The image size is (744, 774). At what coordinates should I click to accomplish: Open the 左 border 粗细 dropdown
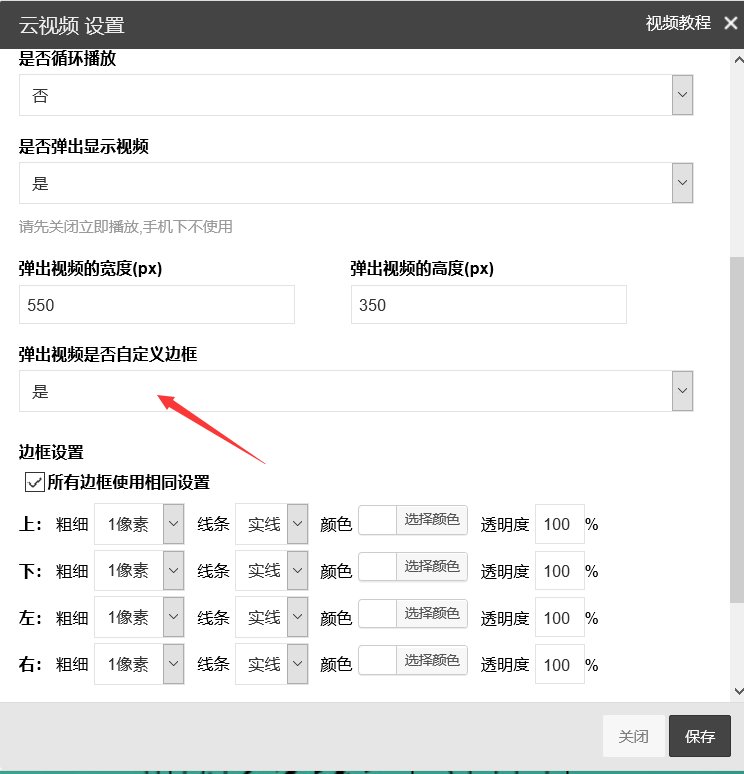click(139, 617)
